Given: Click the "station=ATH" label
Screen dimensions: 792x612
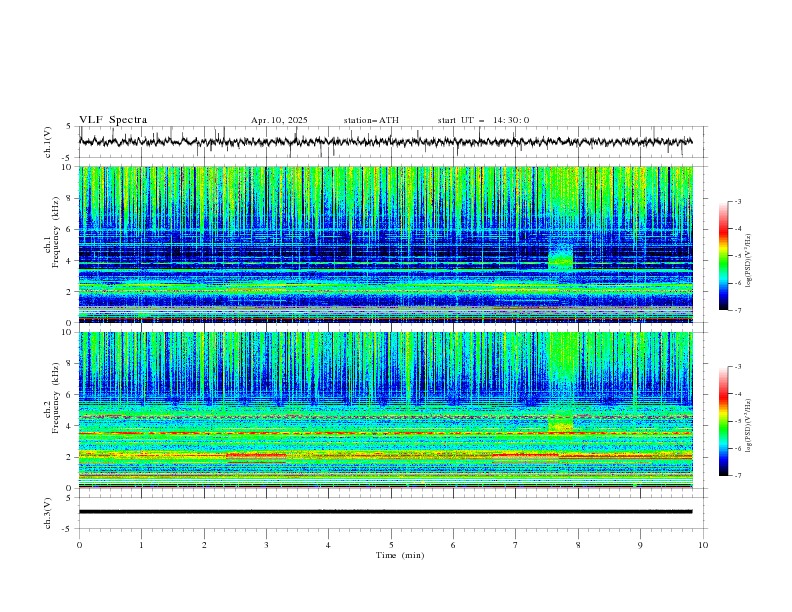Looking at the screenshot, I should coord(371,120).
